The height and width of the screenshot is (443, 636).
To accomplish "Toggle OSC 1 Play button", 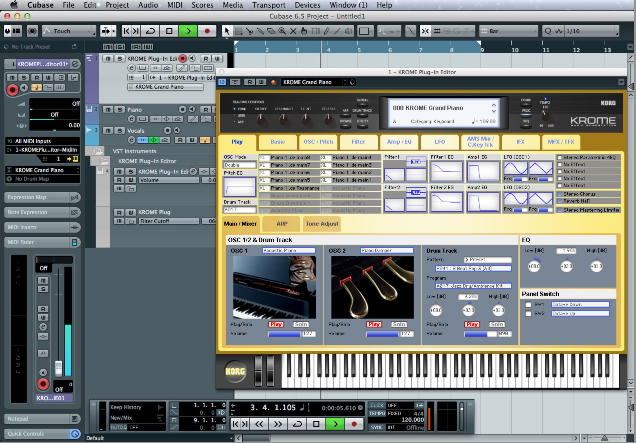I will pos(276,325).
